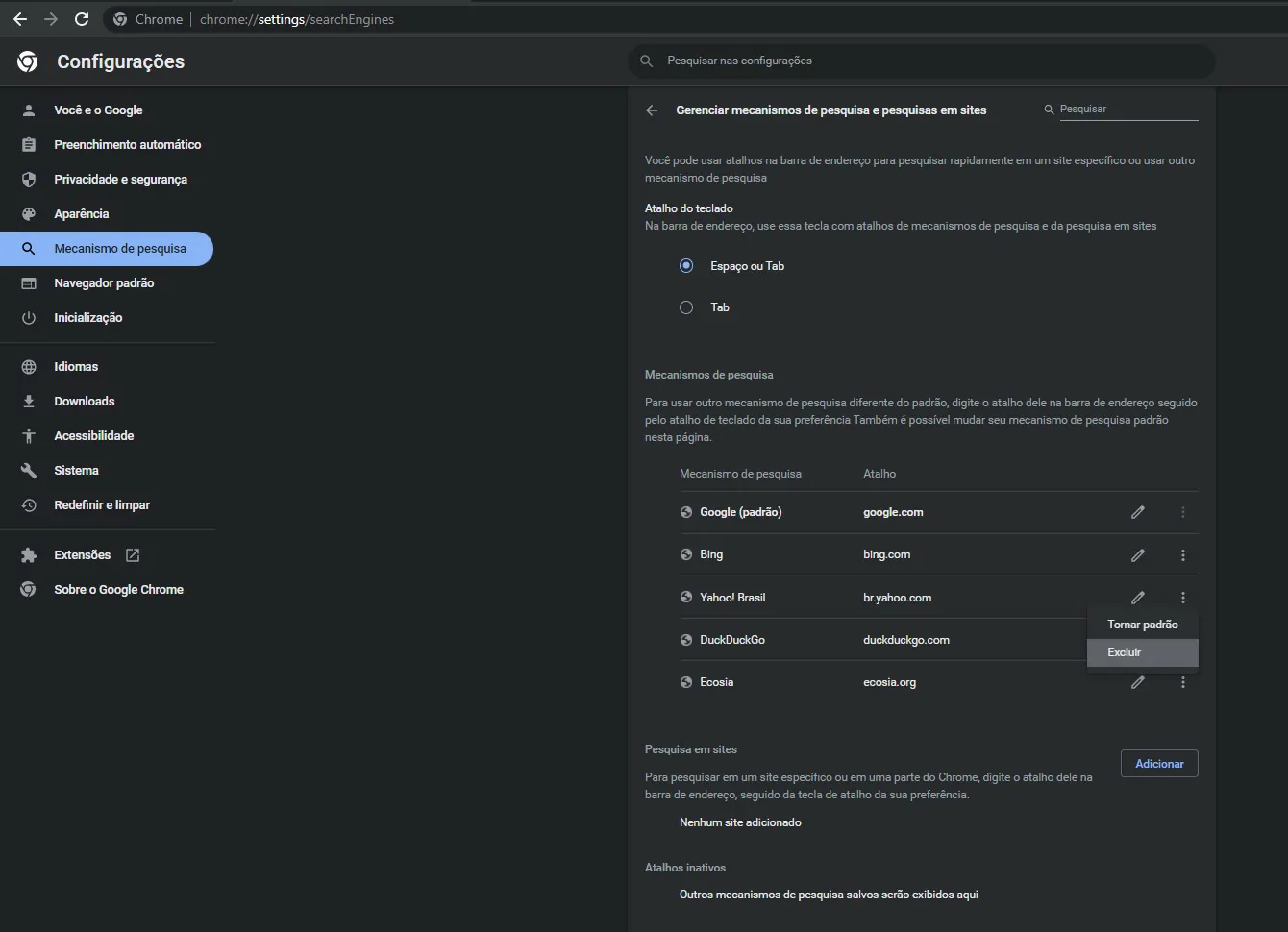Click the wrench icon for Sistema
Image resolution: width=1288 pixels, height=932 pixels.
[x=29, y=471]
